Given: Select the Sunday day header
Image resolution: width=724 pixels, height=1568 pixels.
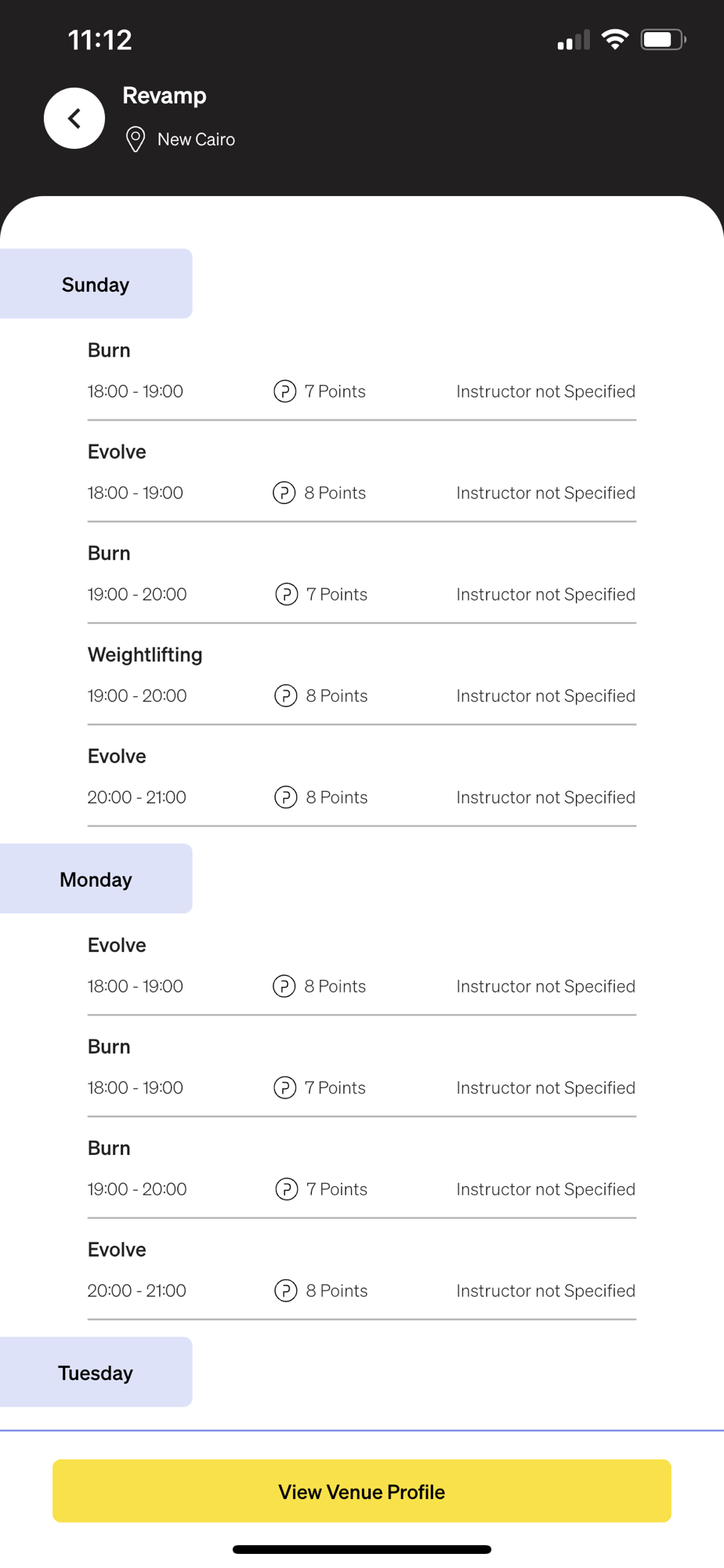Looking at the screenshot, I should 96,284.
